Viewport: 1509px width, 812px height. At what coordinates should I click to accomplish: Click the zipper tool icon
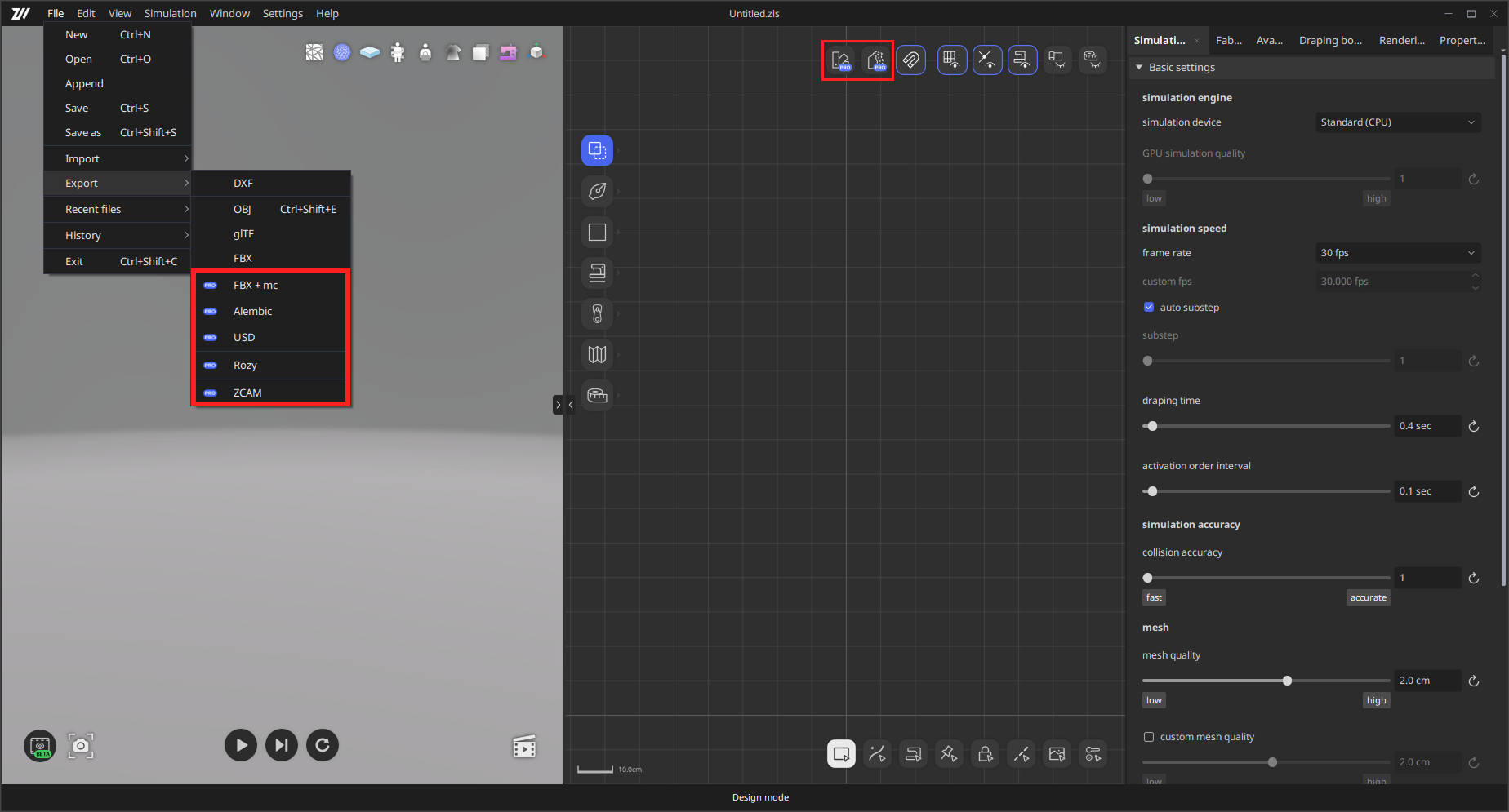(x=597, y=313)
